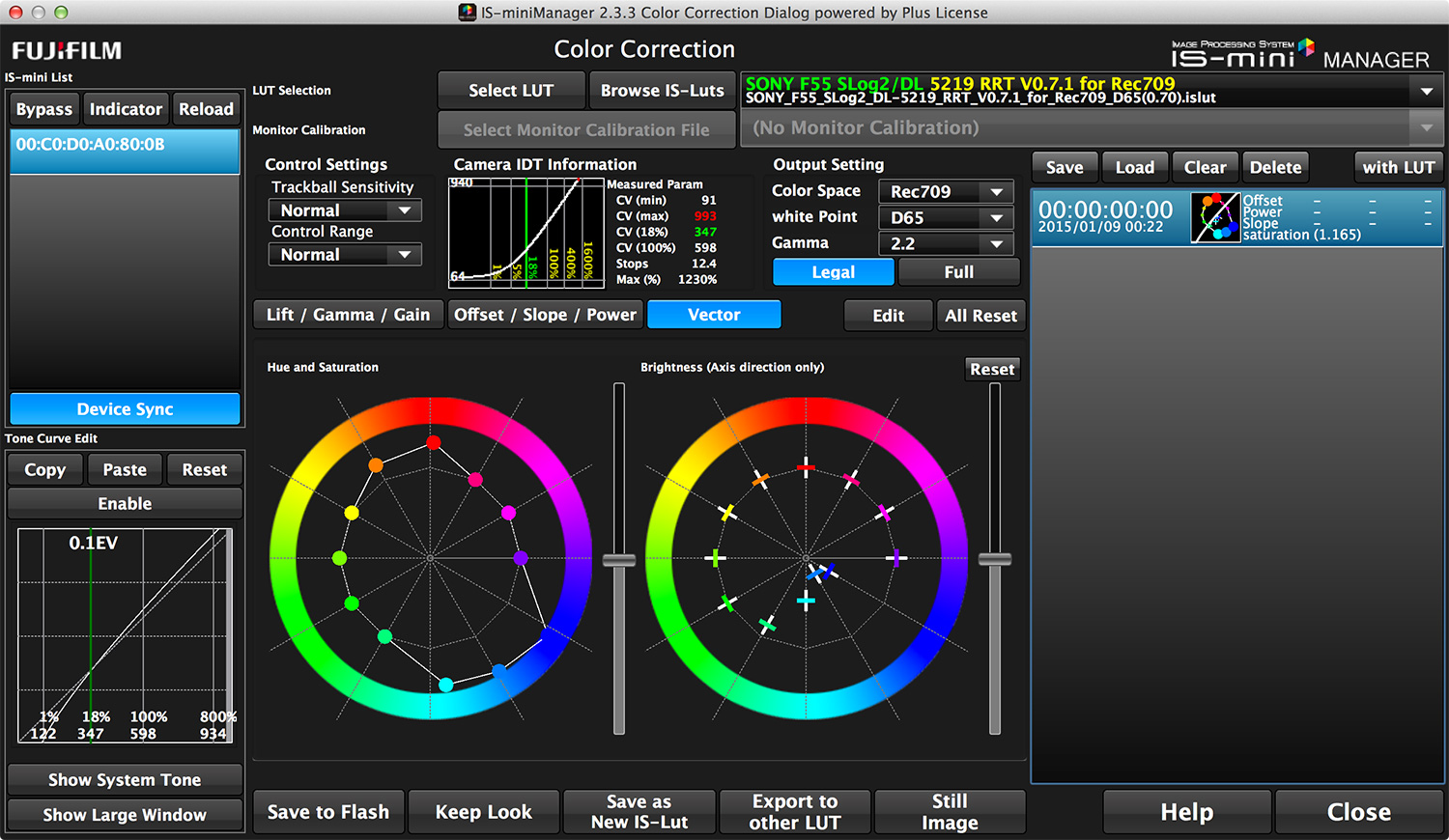
Task: Click the IS-mini Manager logo
Action: pyautogui.click(x=1299, y=55)
